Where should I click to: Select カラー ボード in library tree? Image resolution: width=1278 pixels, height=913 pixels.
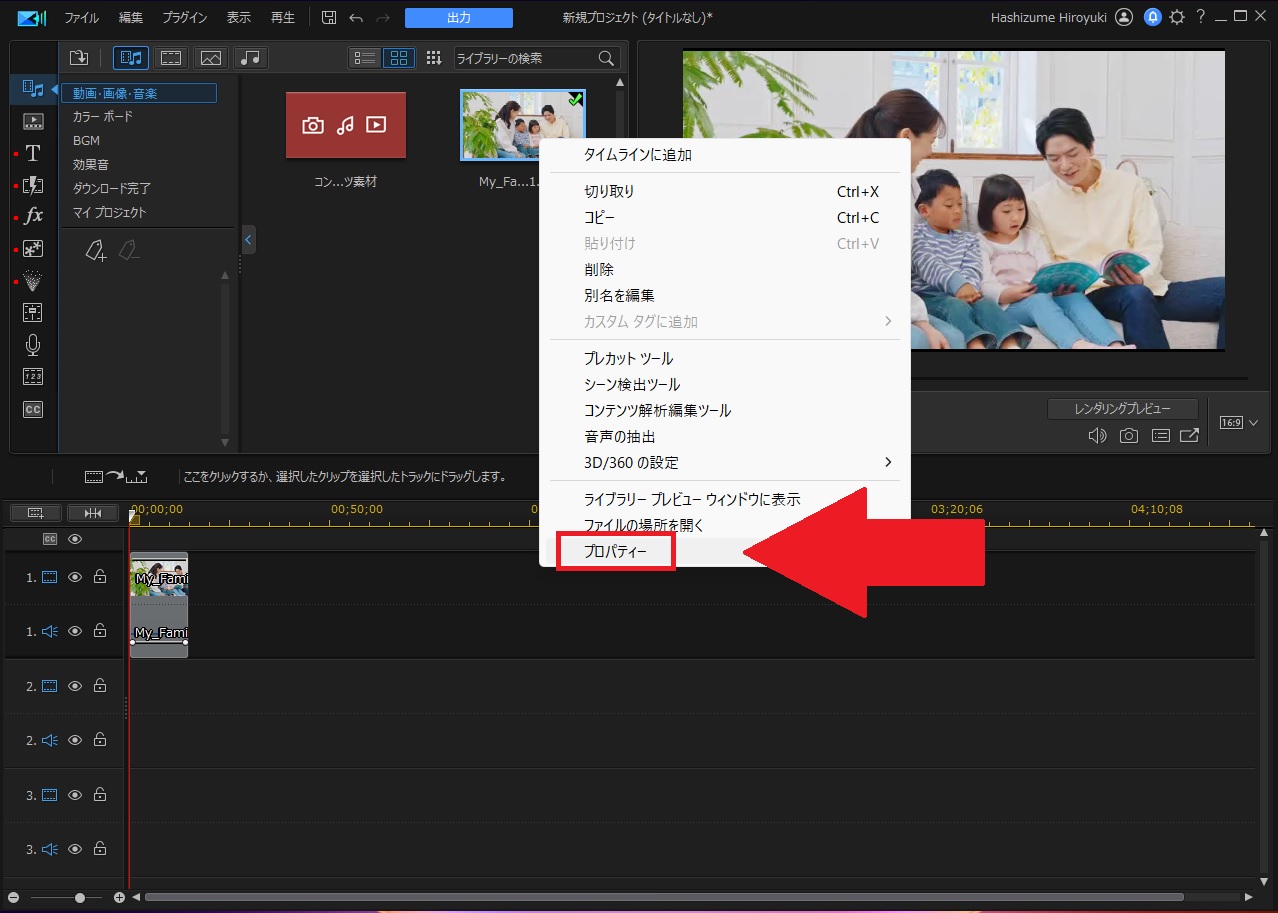tap(103, 117)
